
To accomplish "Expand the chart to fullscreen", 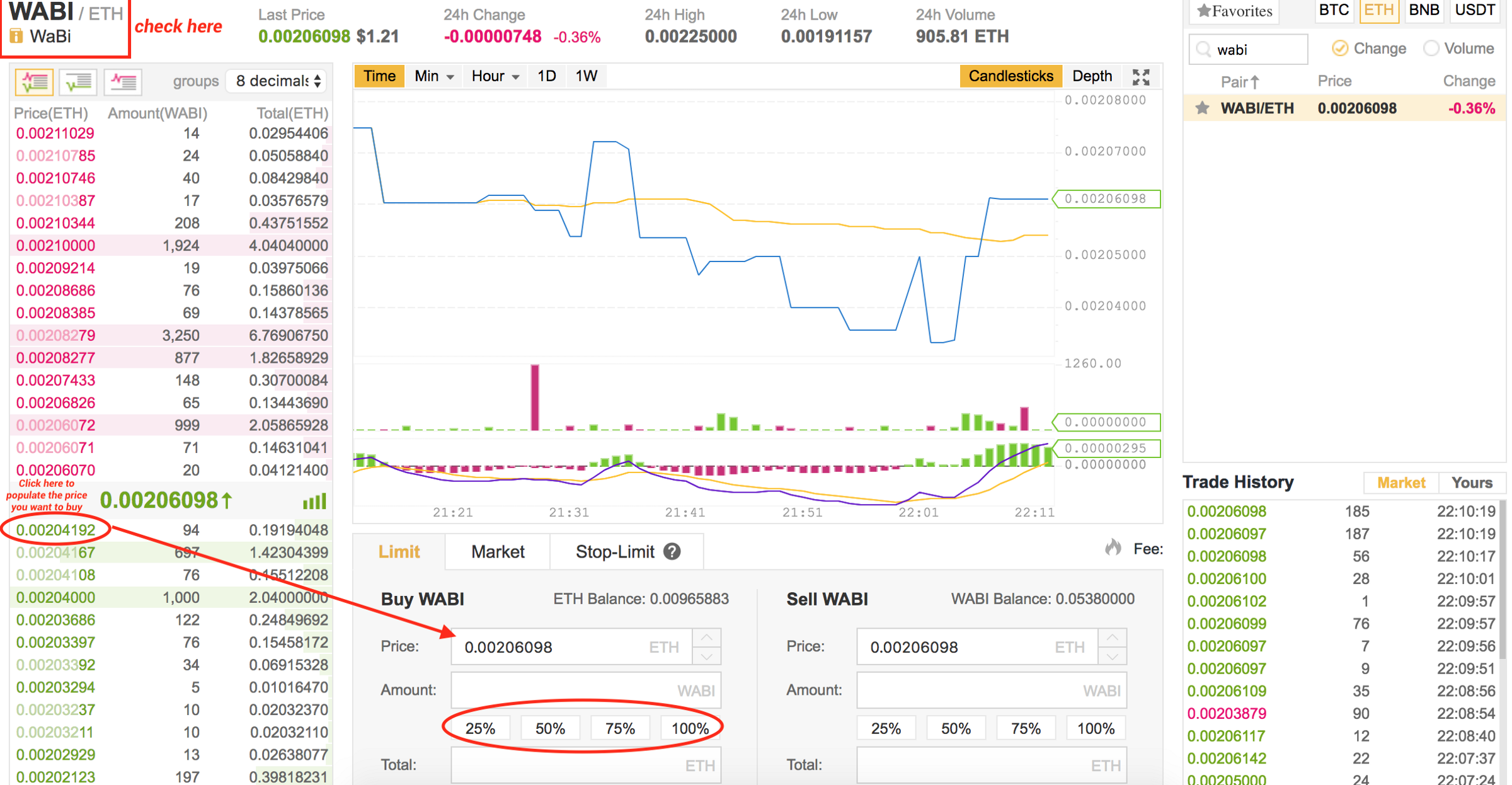I will 1141,77.
